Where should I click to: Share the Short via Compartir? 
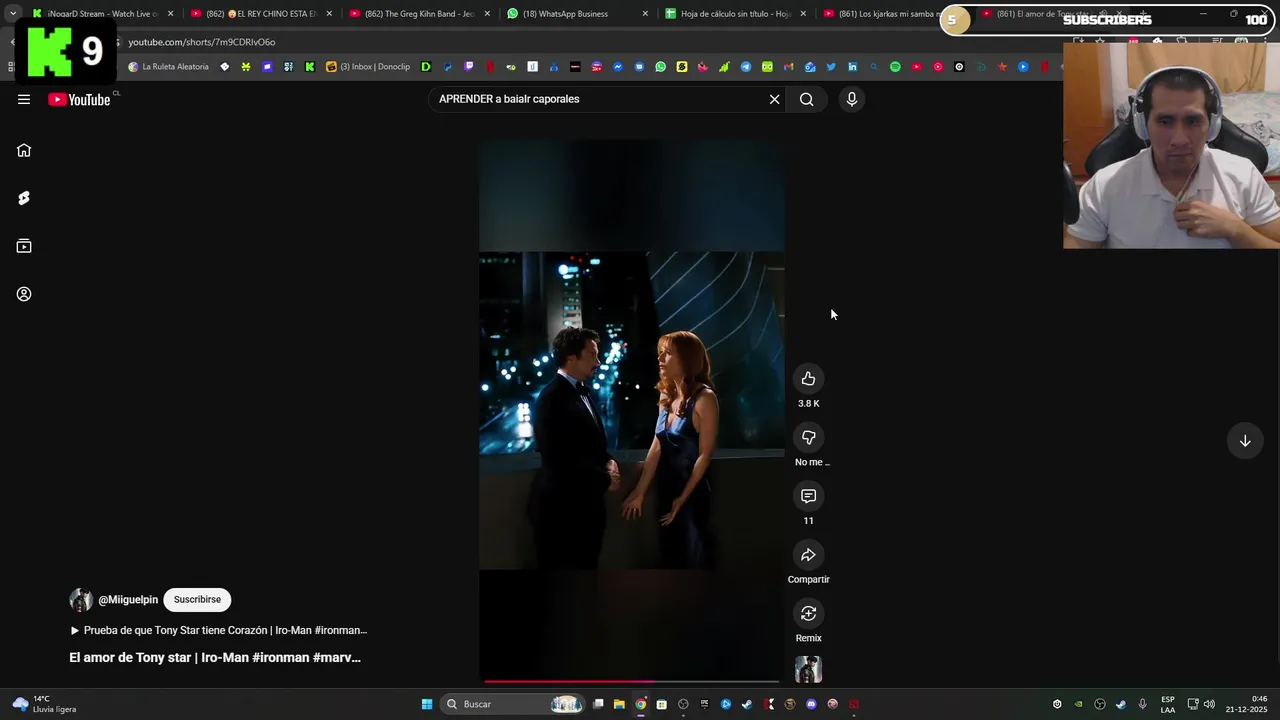[x=808, y=555]
